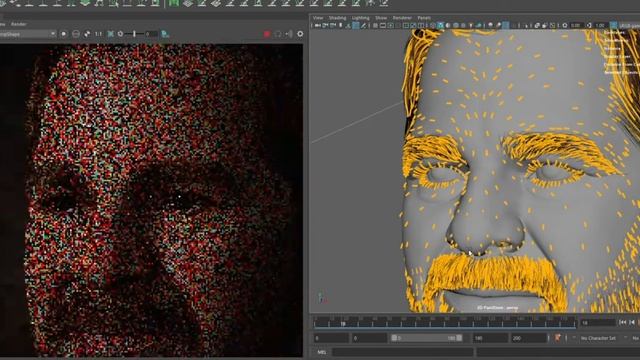Screen dimensions: 640x360
Task: Click the motion blur icon
Action: coord(498,25)
